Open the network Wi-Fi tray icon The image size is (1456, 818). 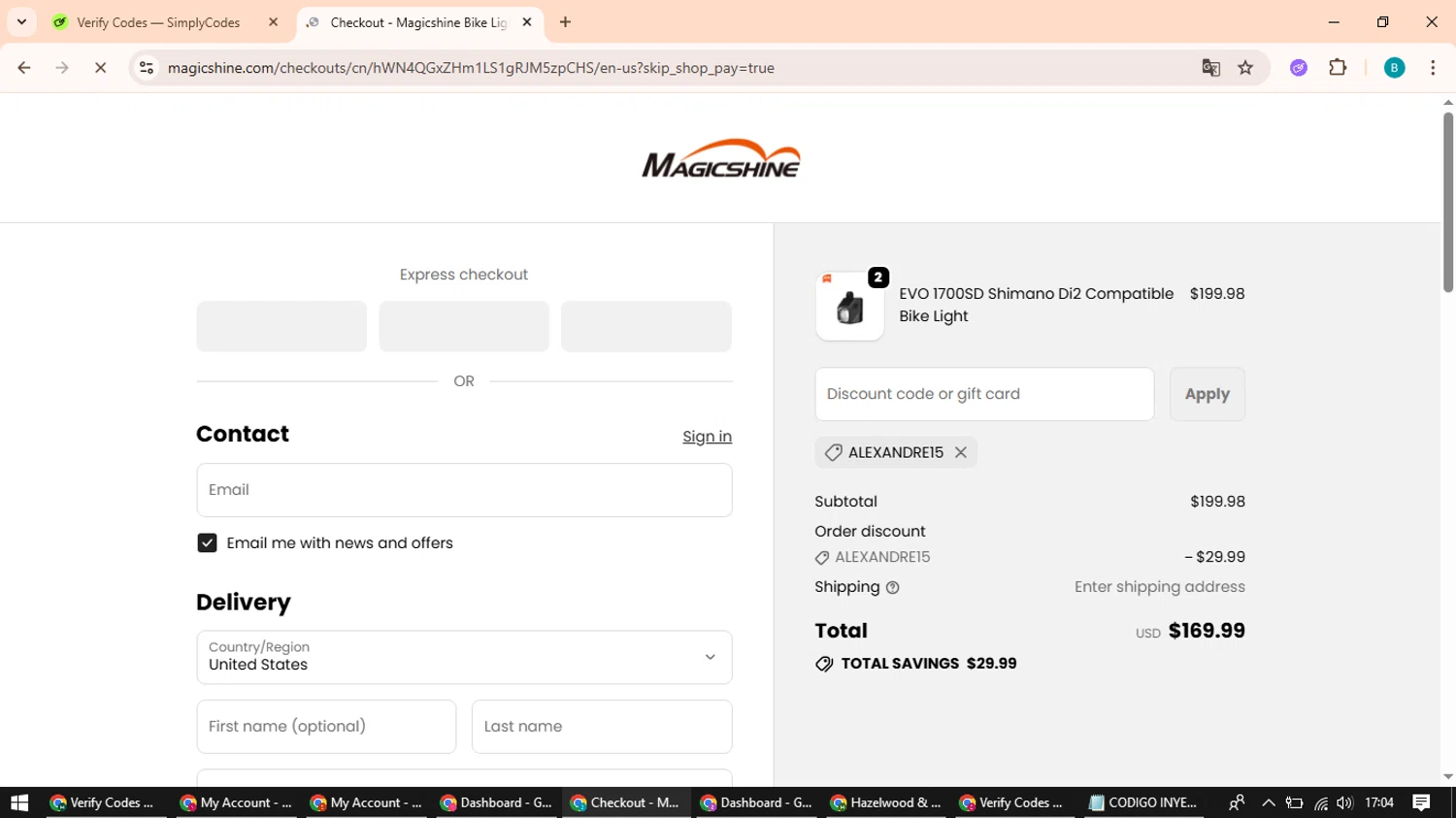(1320, 802)
